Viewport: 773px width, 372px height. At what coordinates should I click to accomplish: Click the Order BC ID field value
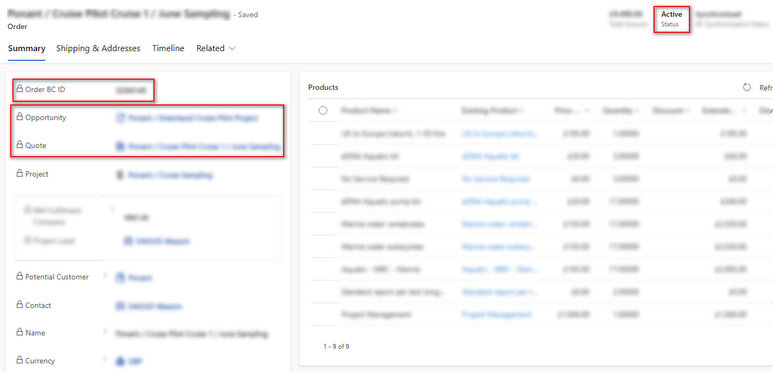(131, 90)
